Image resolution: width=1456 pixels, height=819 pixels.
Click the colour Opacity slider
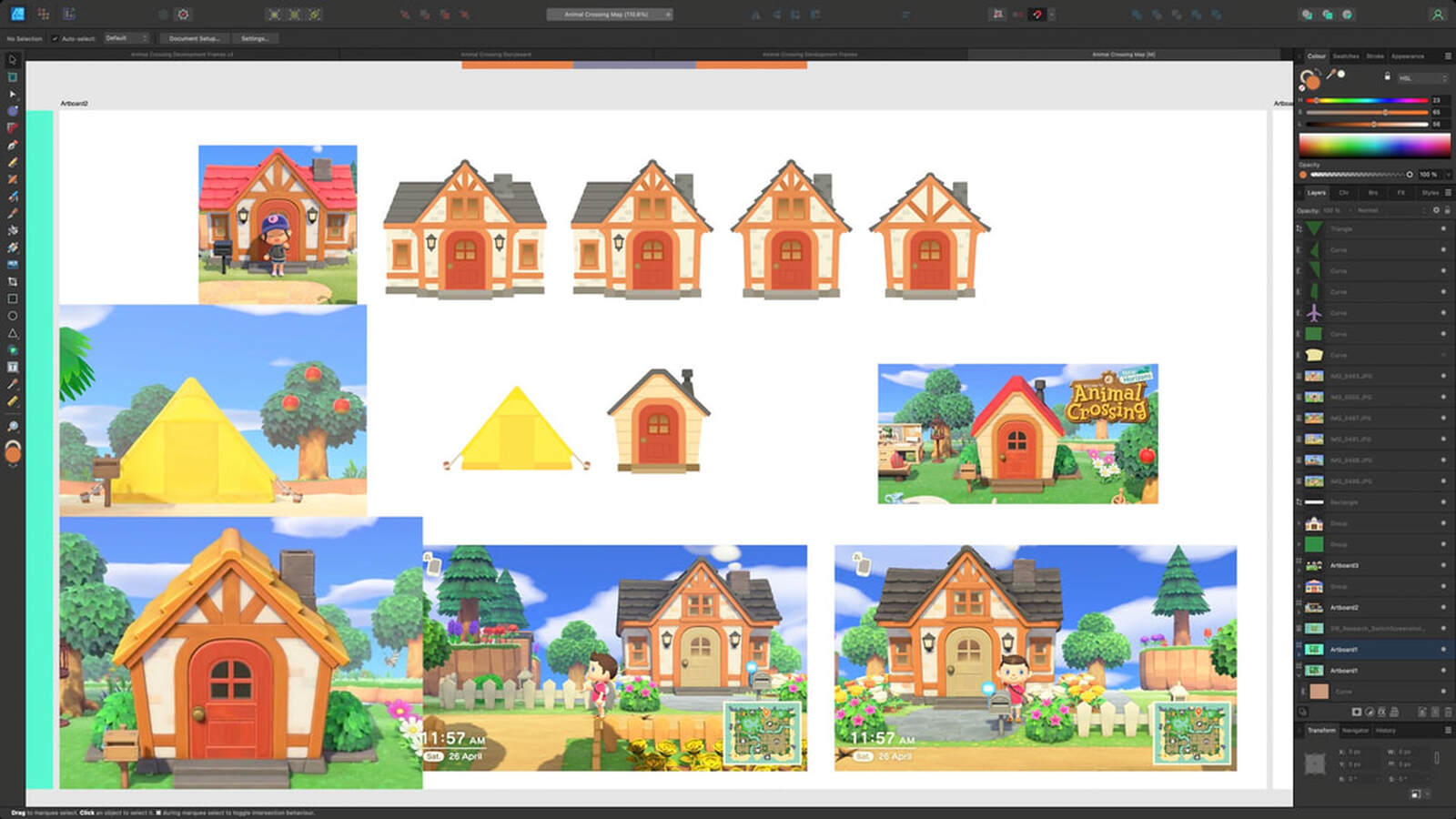pos(1360,174)
